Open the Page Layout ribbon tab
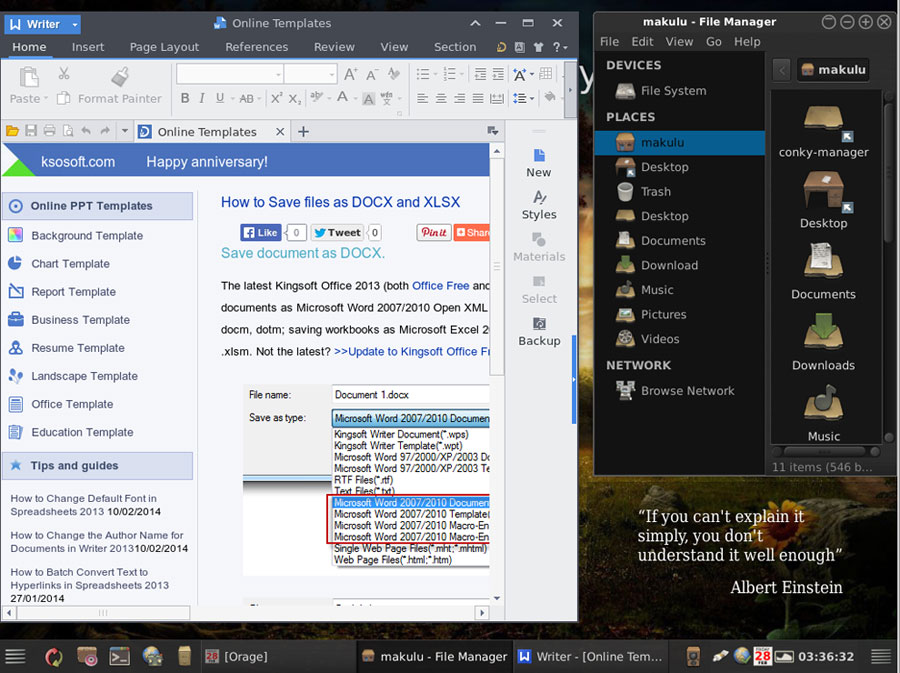 pyautogui.click(x=164, y=47)
